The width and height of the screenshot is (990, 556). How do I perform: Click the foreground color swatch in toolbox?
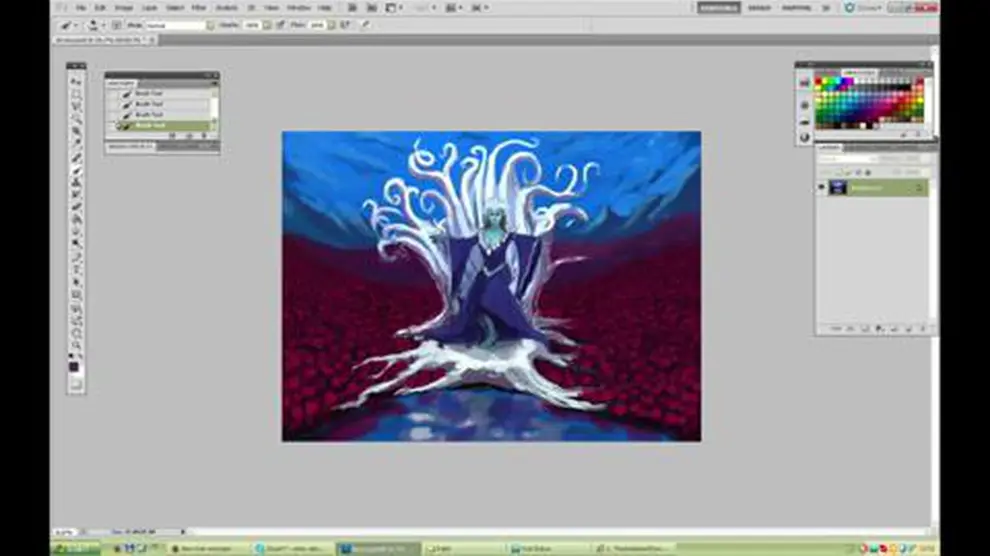(x=74, y=366)
